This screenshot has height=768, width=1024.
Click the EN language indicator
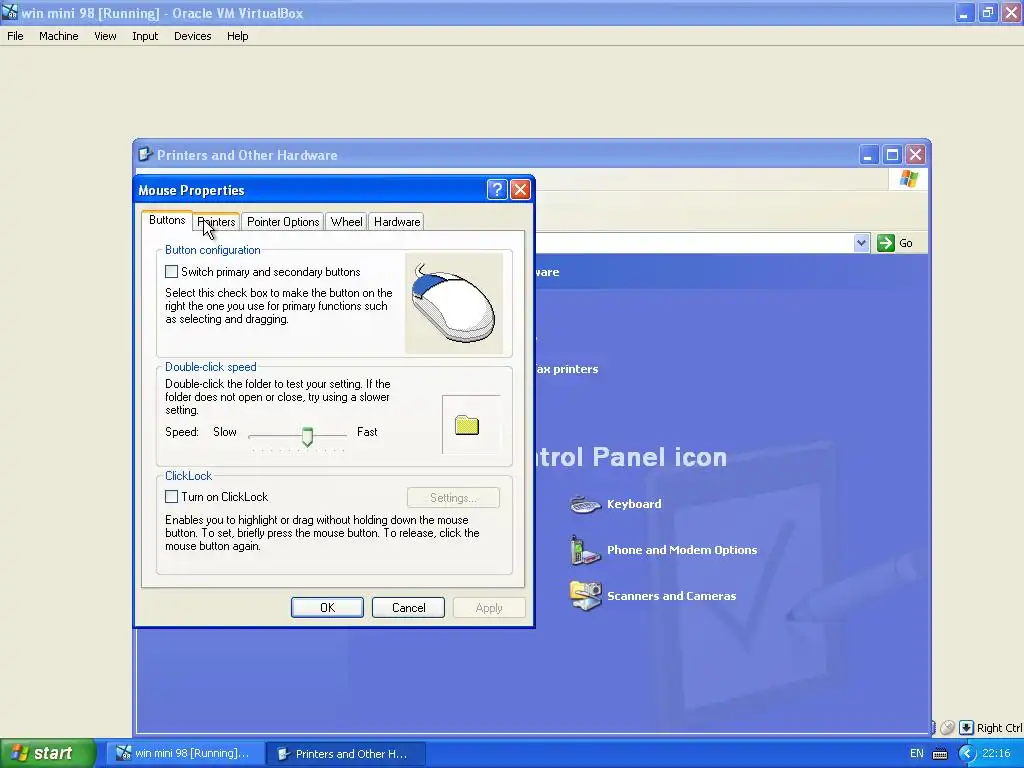917,754
